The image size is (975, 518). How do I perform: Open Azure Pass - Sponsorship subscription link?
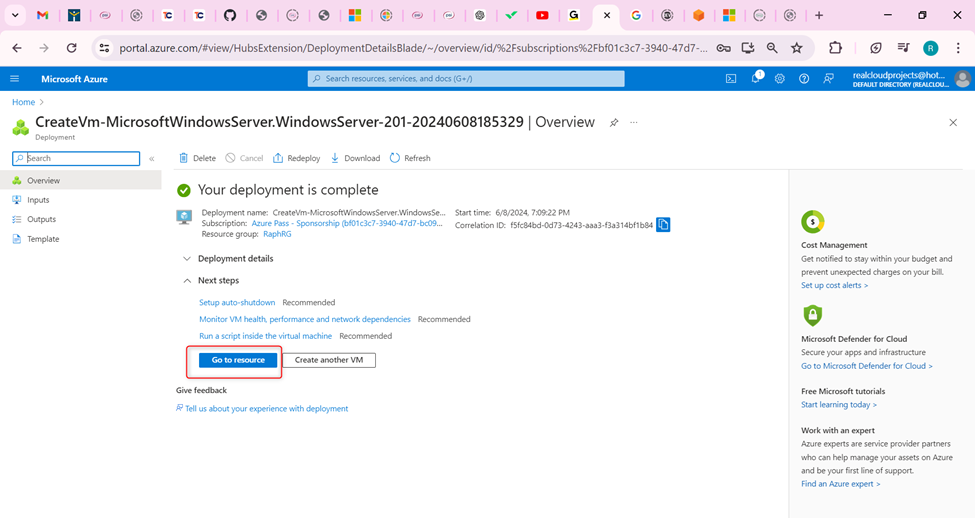pyautogui.click(x=347, y=223)
